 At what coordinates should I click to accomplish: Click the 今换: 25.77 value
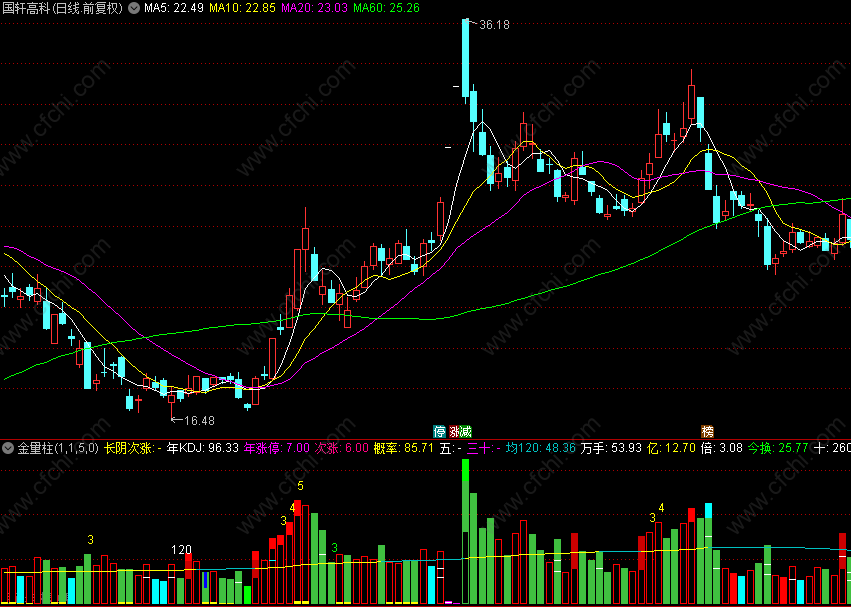click(778, 448)
